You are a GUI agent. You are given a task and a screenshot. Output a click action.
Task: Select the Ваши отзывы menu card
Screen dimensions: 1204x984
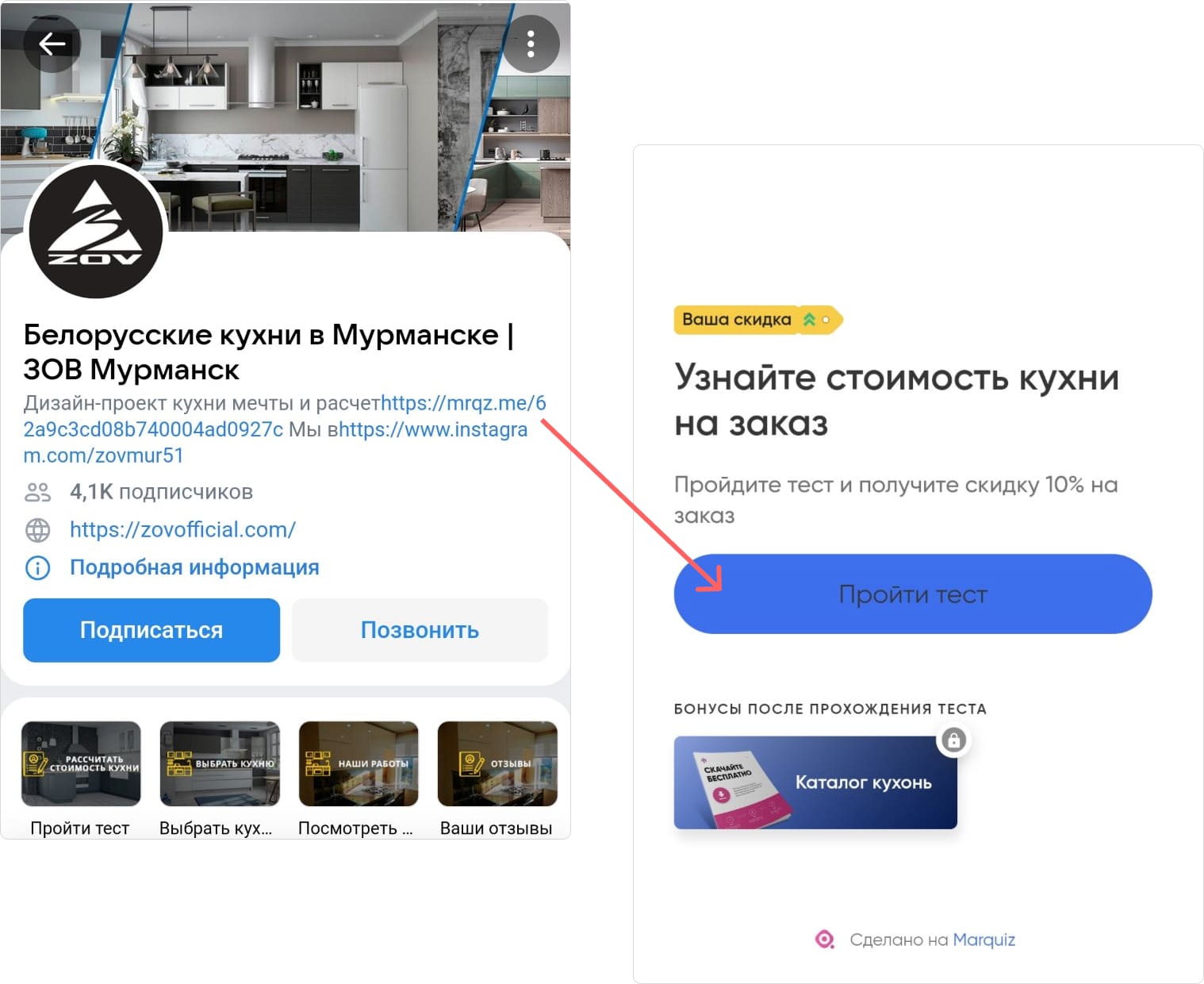497,764
